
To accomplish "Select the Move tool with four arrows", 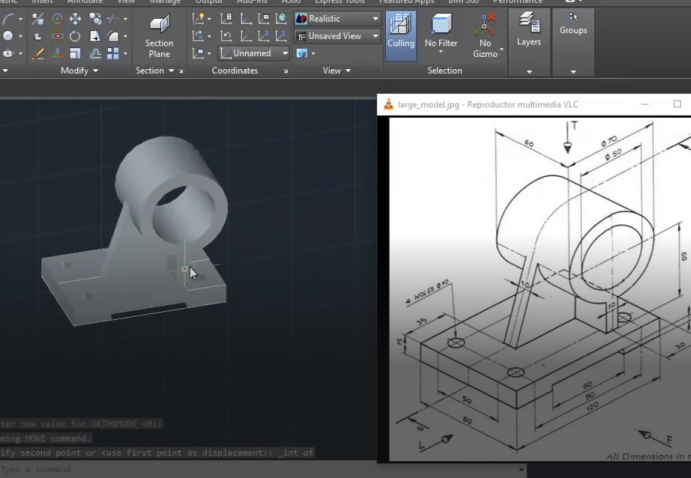I will click(x=75, y=19).
